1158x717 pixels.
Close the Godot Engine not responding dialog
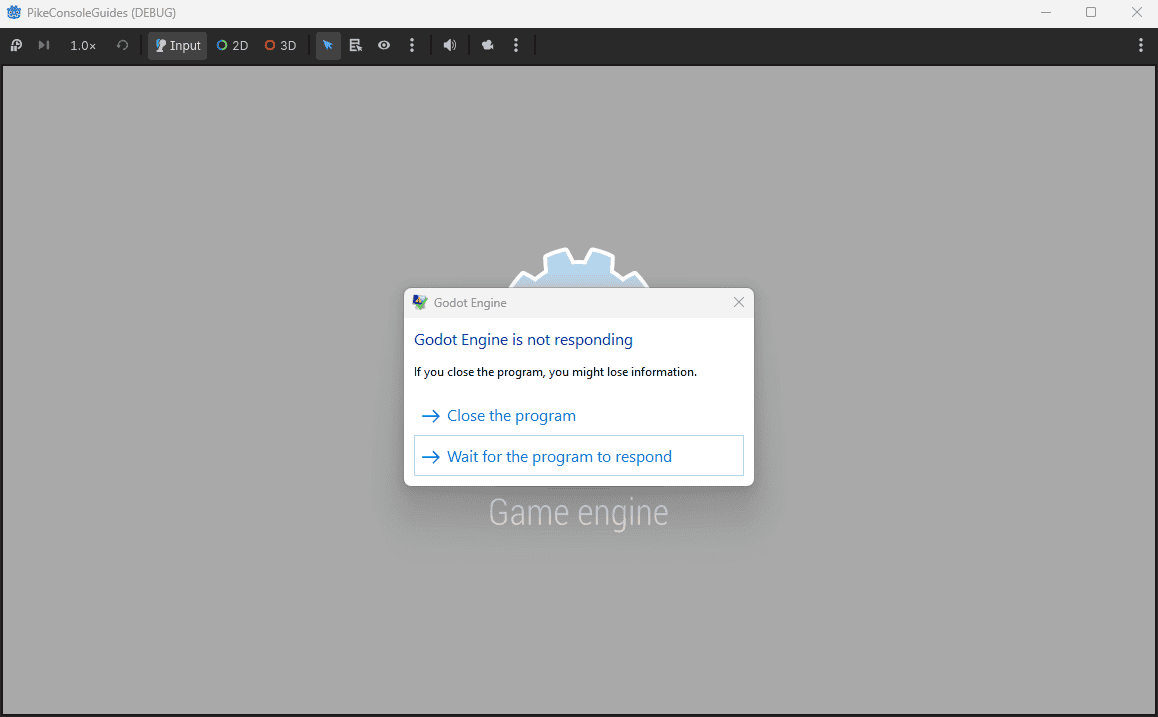pos(739,303)
